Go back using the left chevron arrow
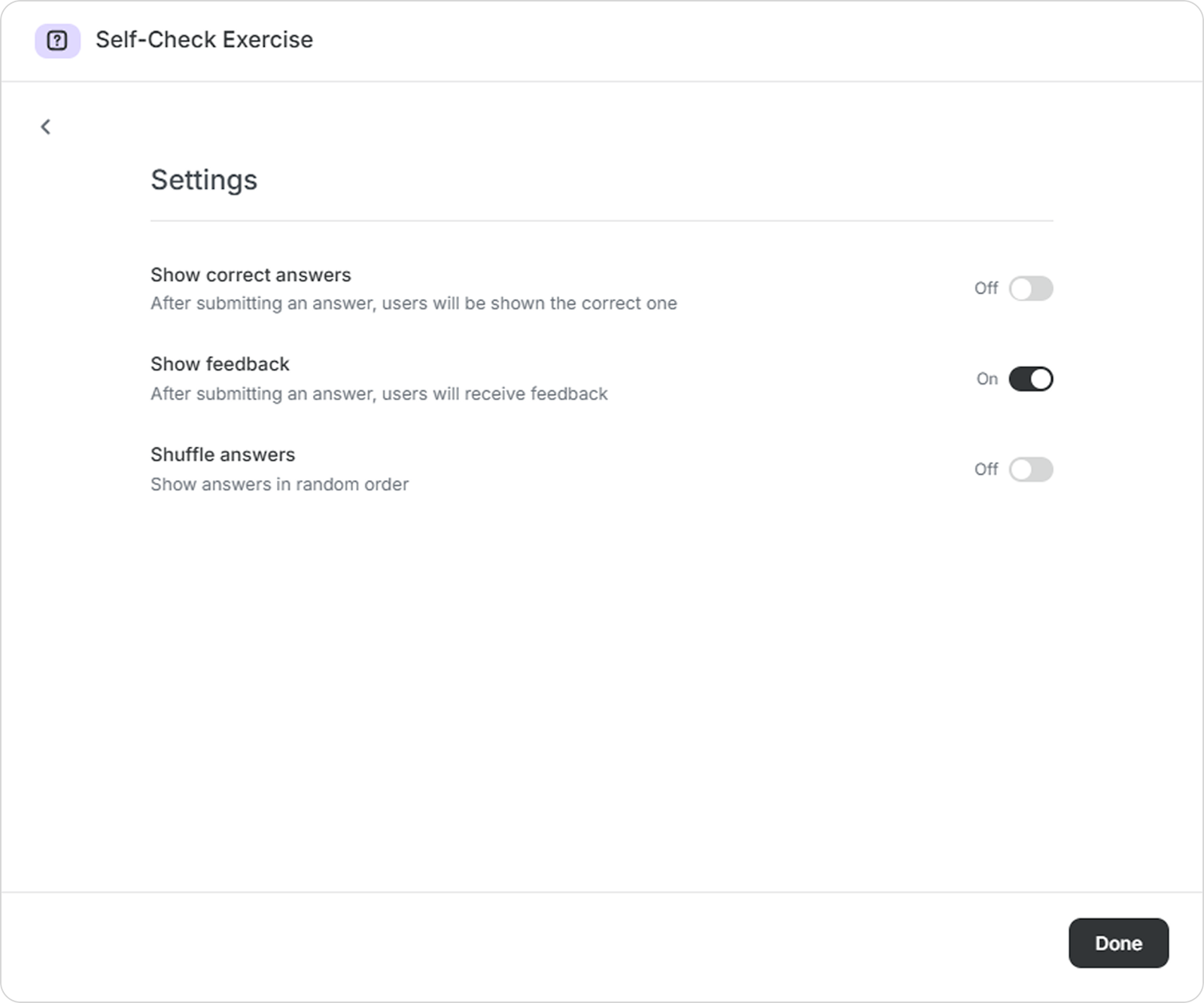The height and width of the screenshot is (1003, 1204). pos(46,126)
